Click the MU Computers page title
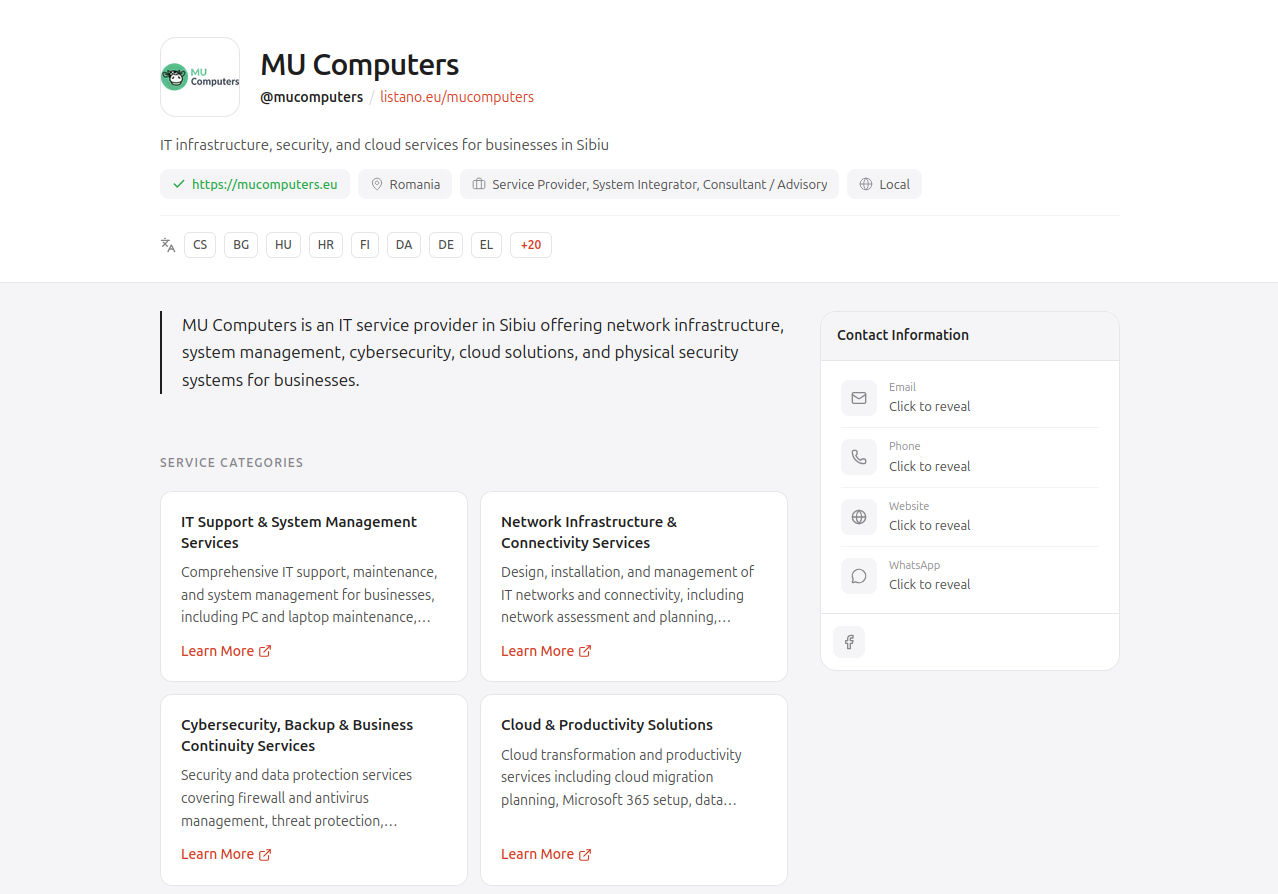Viewport: 1278px width, 894px height. pyautogui.click(x=360, y=65)
